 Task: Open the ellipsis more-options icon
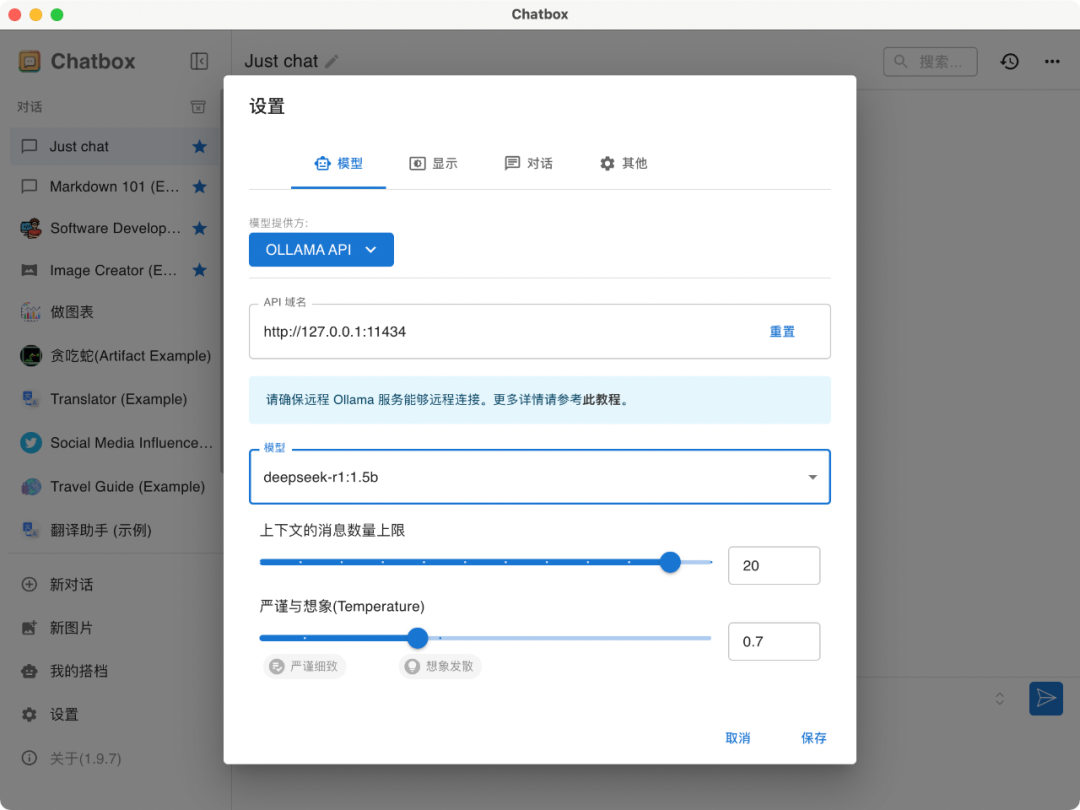tap(1052, 61)
